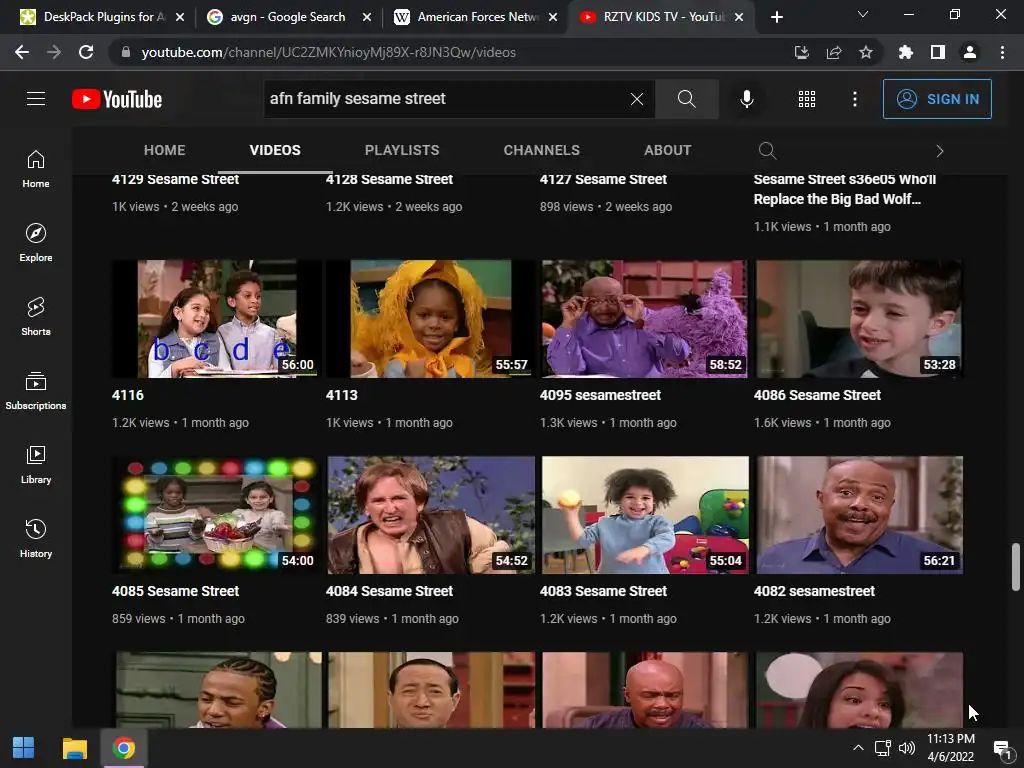
Task: Search within the channel using magnifier icon
Action: pyautogui.click(x=767, y=151)
